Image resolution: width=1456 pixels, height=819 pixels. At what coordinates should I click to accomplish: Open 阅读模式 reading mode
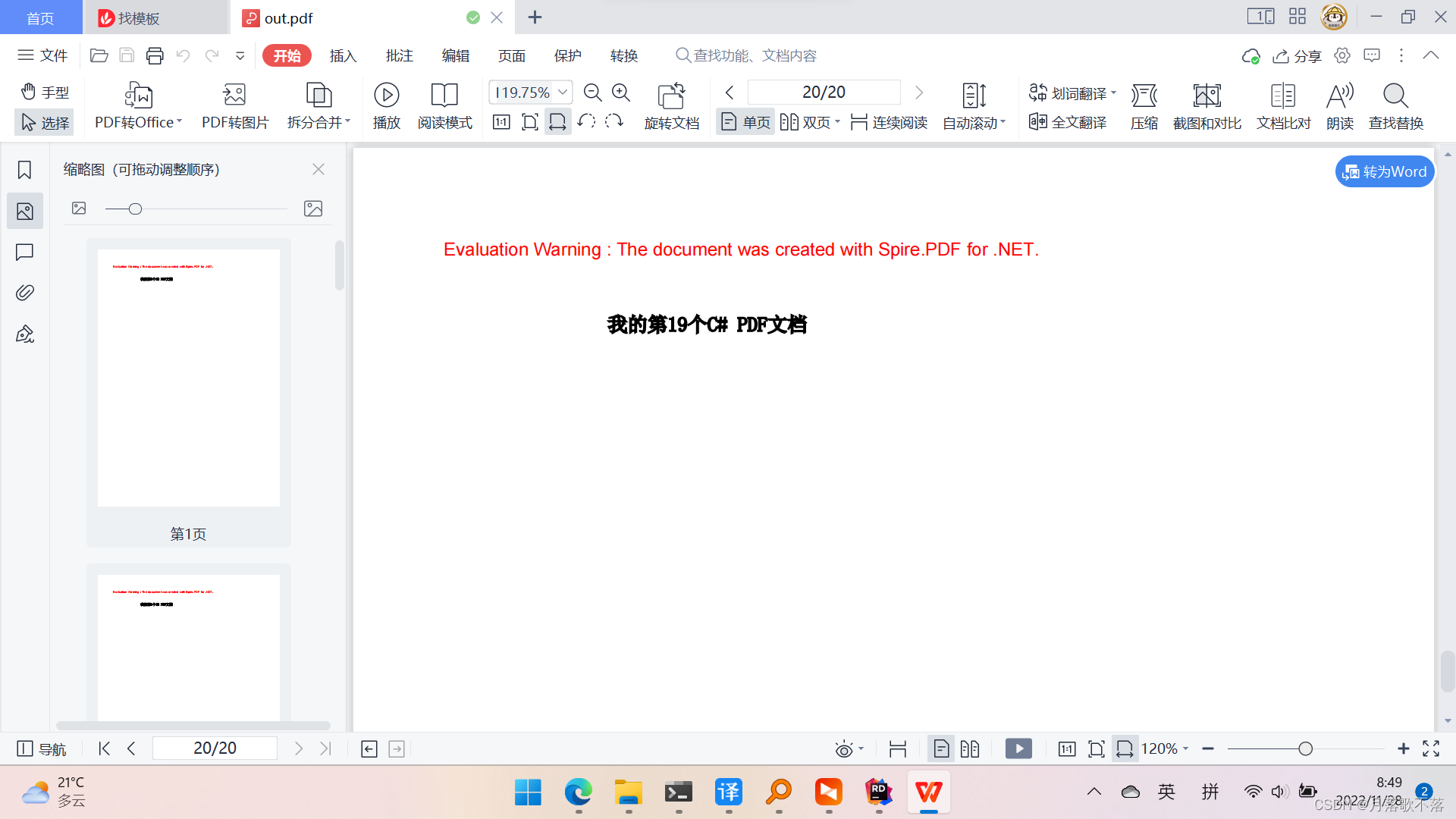click(444, 105)
